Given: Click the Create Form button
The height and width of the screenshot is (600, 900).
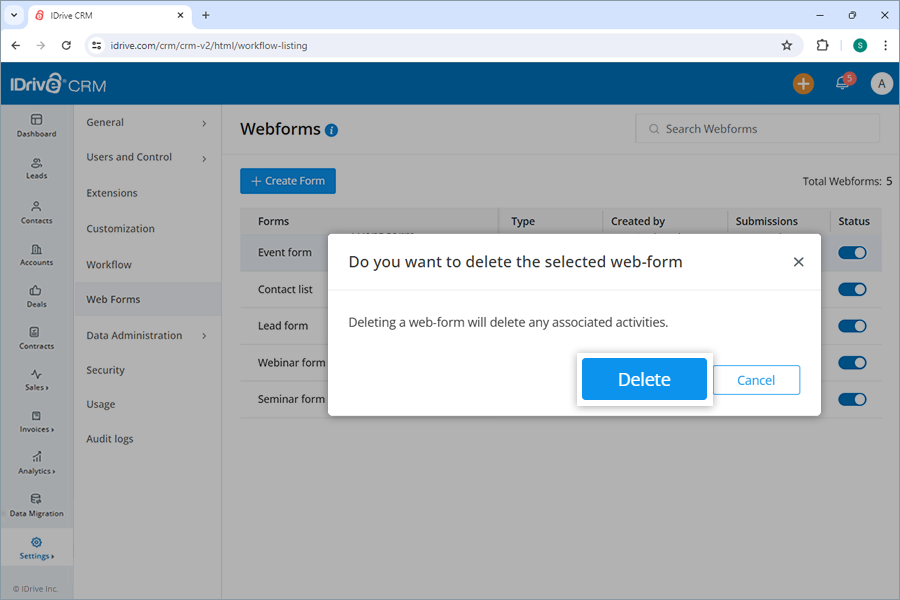Looking at the screenshot, I should 287,181.
